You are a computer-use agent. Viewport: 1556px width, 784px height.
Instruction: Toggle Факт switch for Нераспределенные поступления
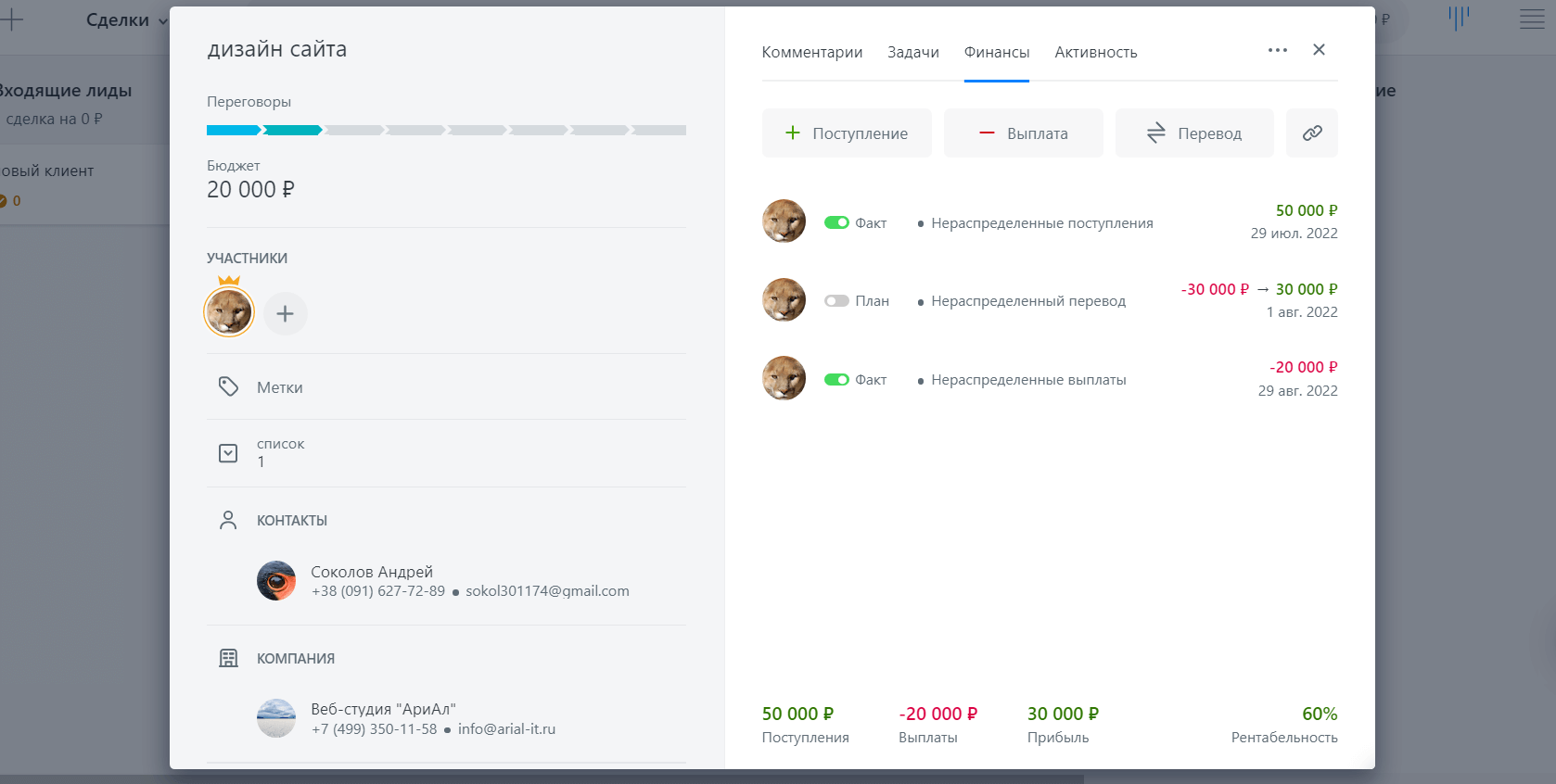pos(836,222)
